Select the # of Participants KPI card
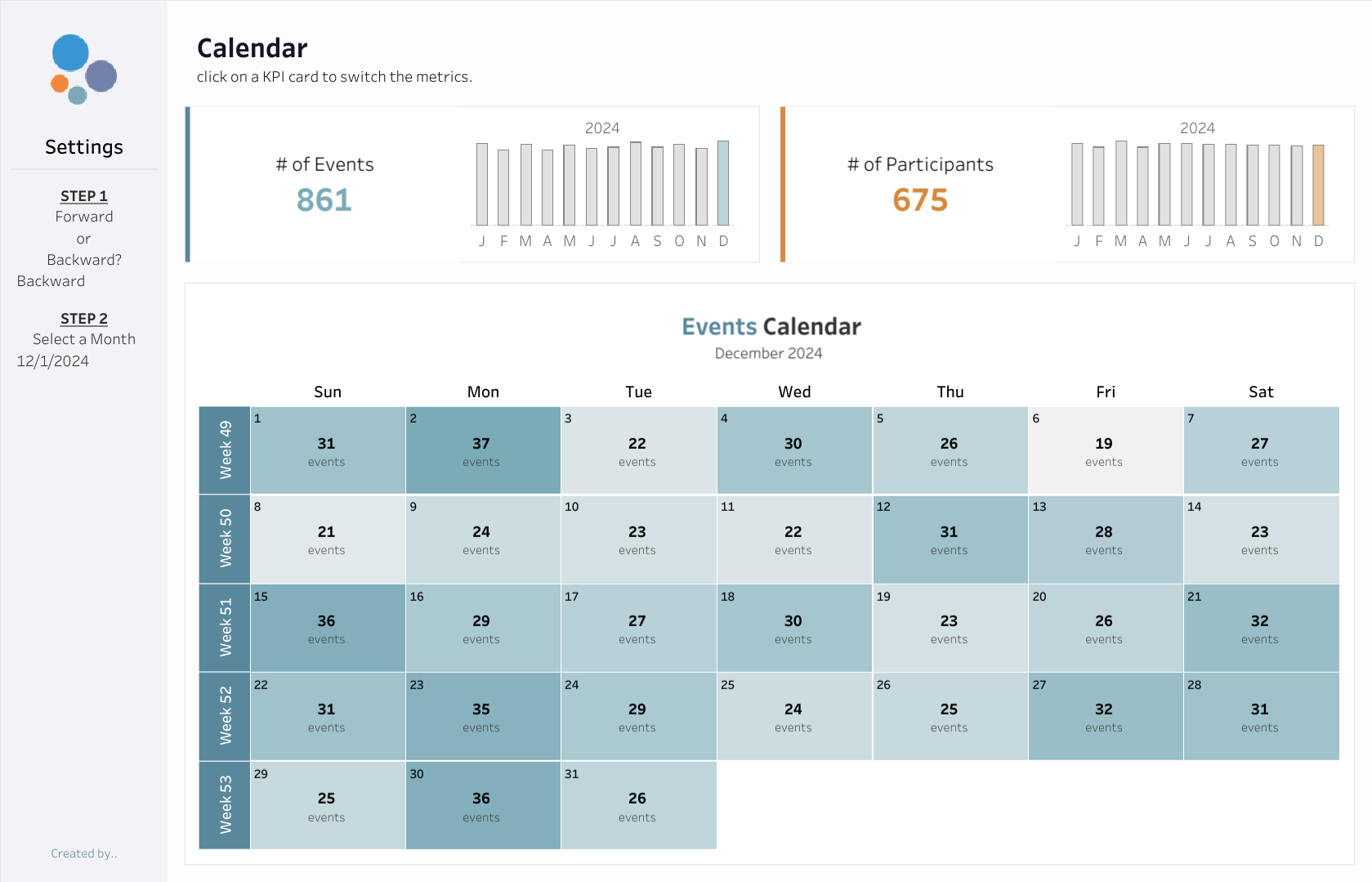Image resolution: width=1372 pixels, height=882 pixels. pos(1067,184)
